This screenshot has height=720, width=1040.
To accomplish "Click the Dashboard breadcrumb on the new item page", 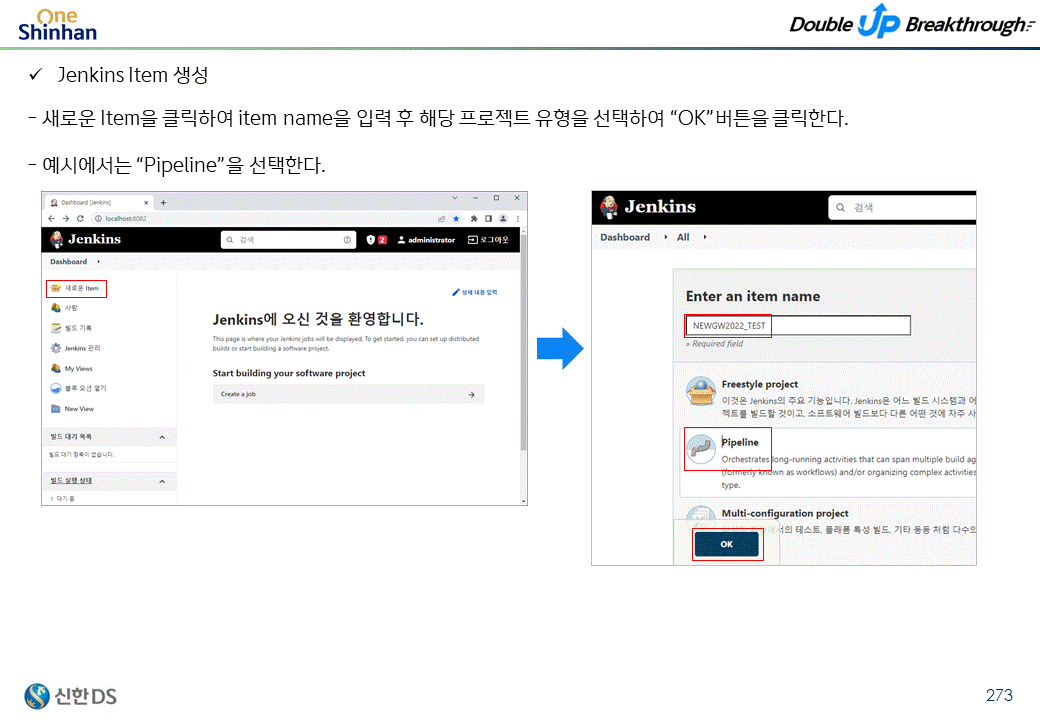I will tap(625, 237).
